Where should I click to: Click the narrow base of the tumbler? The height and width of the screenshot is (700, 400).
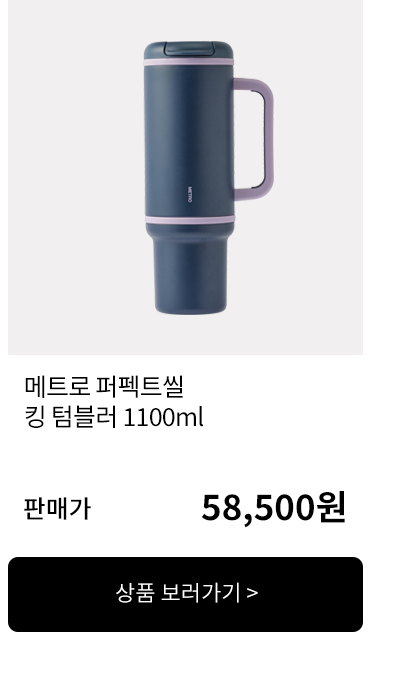coord(190,275)
